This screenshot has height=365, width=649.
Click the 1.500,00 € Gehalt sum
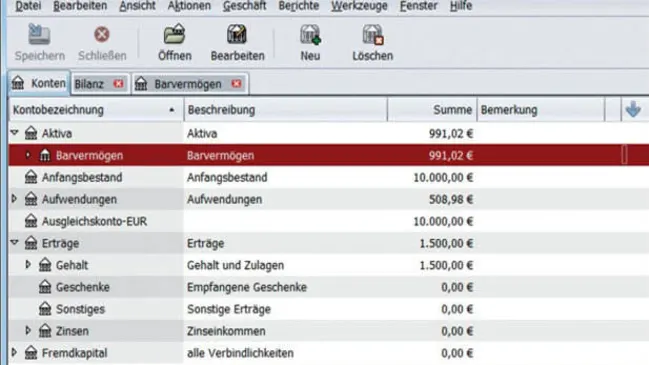point(446,265)
